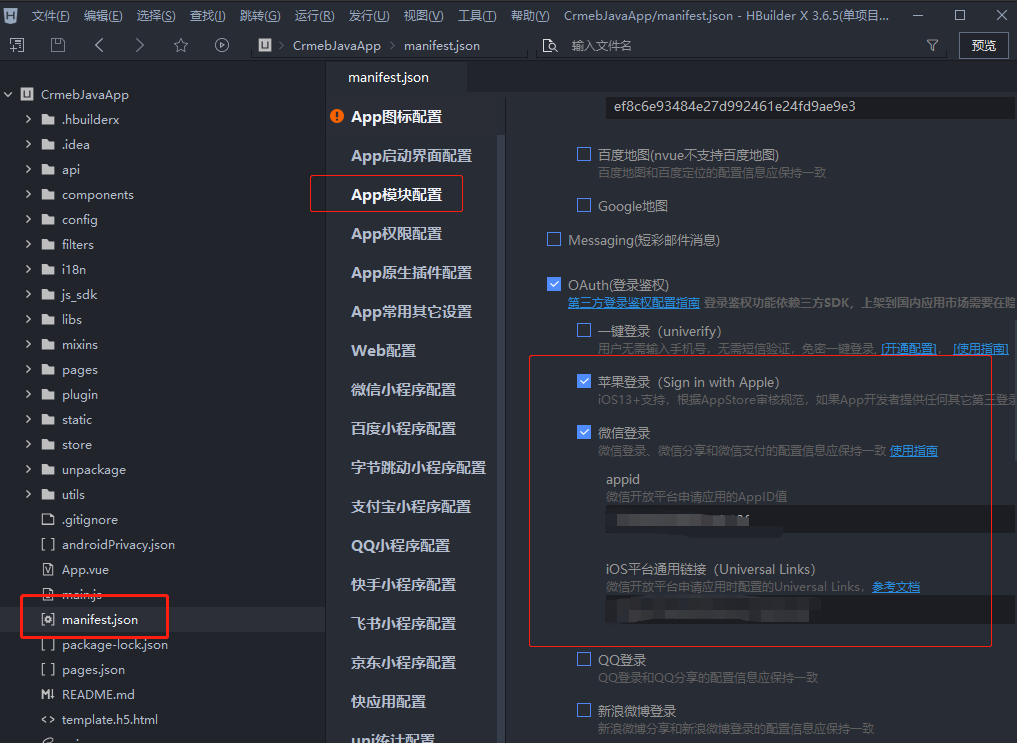Click the 预览 preview button

click(x=983, y=45)
